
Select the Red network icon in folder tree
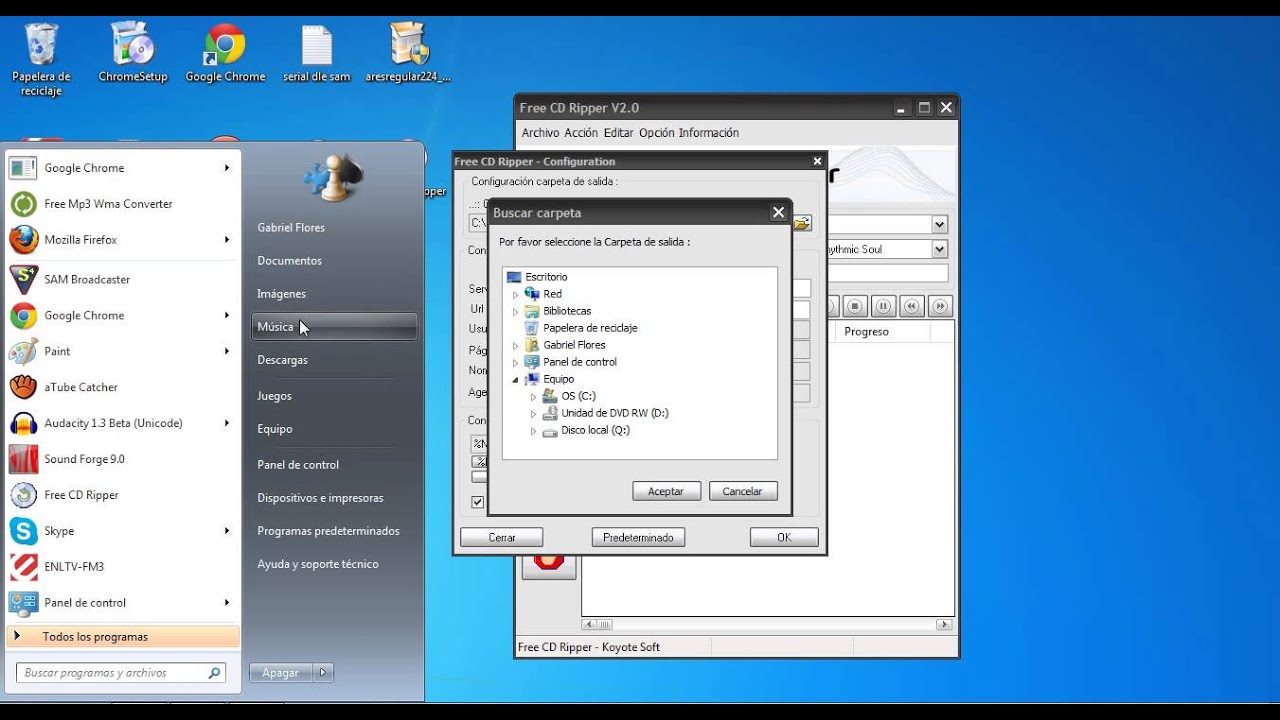tap(532, 294)
